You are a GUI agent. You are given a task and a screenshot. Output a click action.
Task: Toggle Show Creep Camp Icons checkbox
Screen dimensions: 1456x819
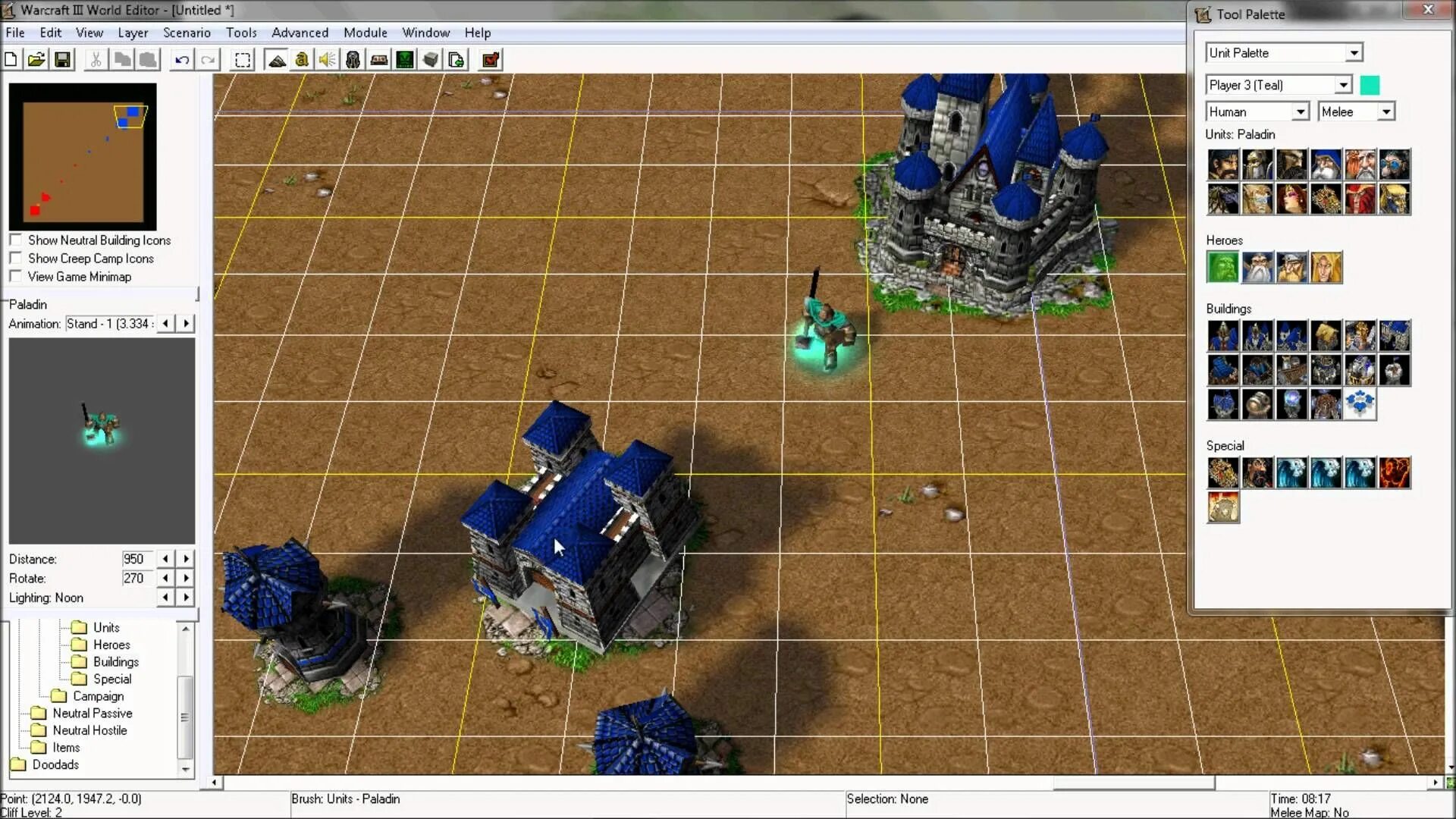point(15,258)
